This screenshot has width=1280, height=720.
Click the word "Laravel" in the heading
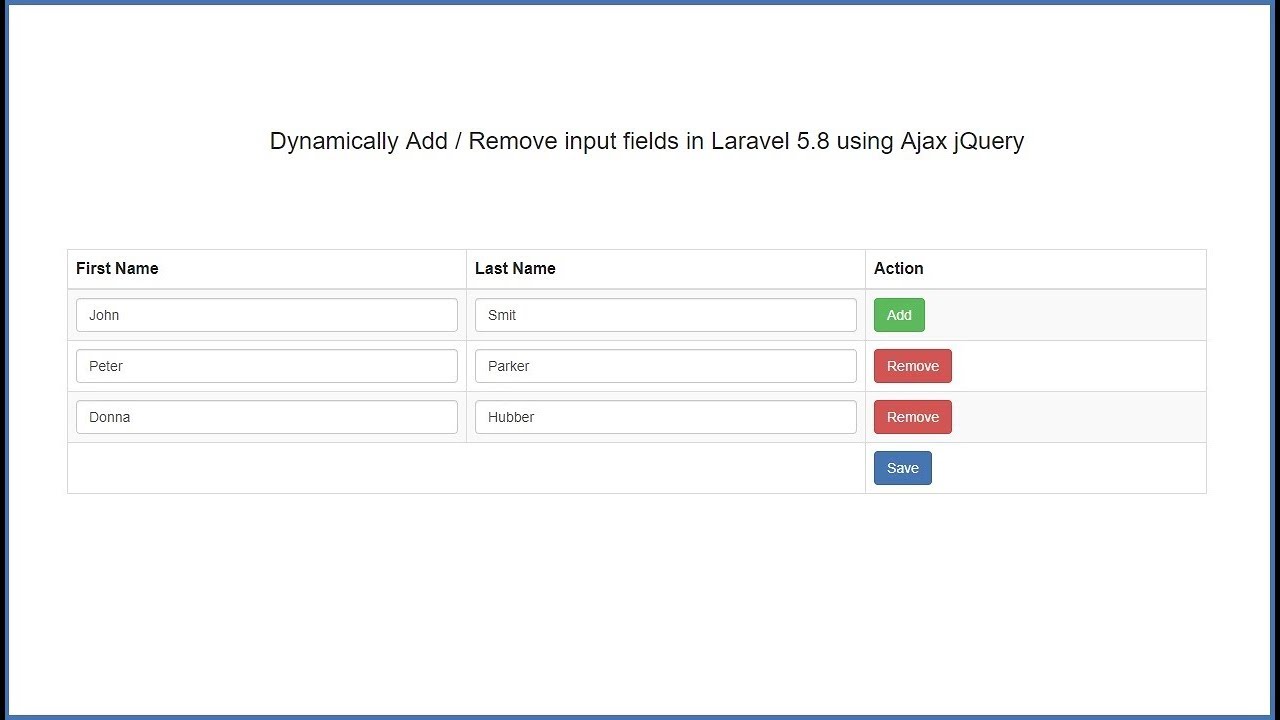[750, 141]
